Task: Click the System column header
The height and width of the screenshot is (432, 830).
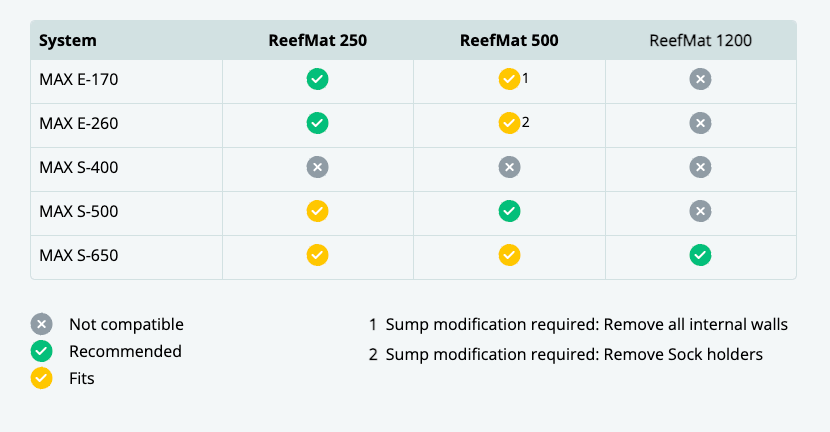Action: [x=68, y=41]
